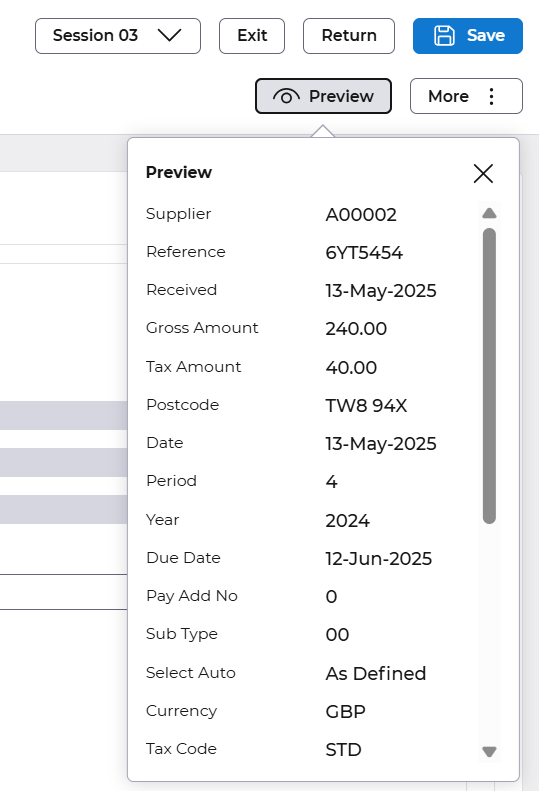The height and width of the screenshot is (791, 539).
Task: Toggle the Preview panel button
Action: pos(324,96)
